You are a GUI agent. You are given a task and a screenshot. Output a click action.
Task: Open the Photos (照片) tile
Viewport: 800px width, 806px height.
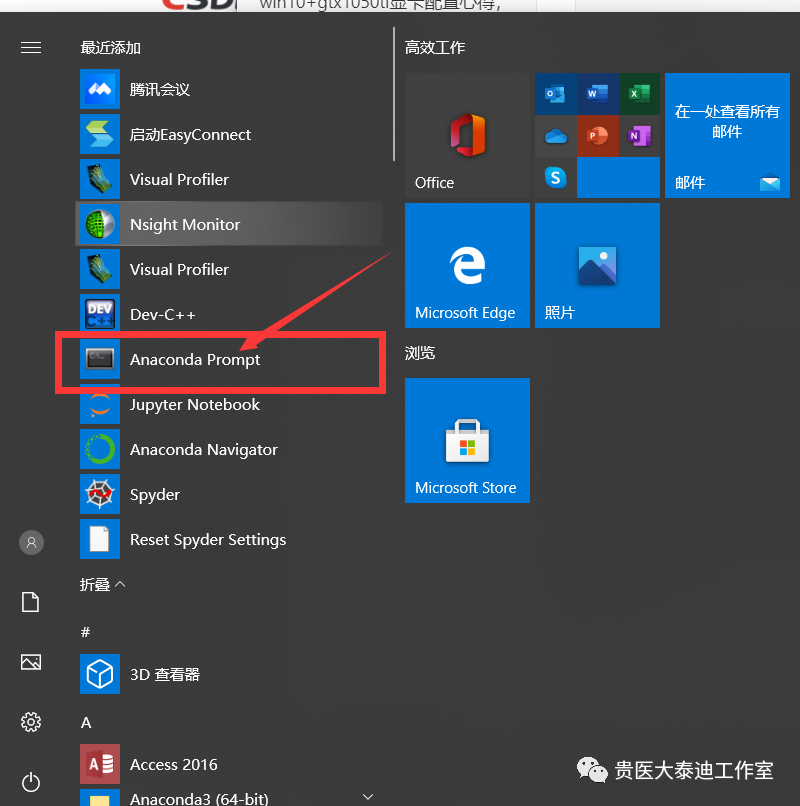(597, 265)
